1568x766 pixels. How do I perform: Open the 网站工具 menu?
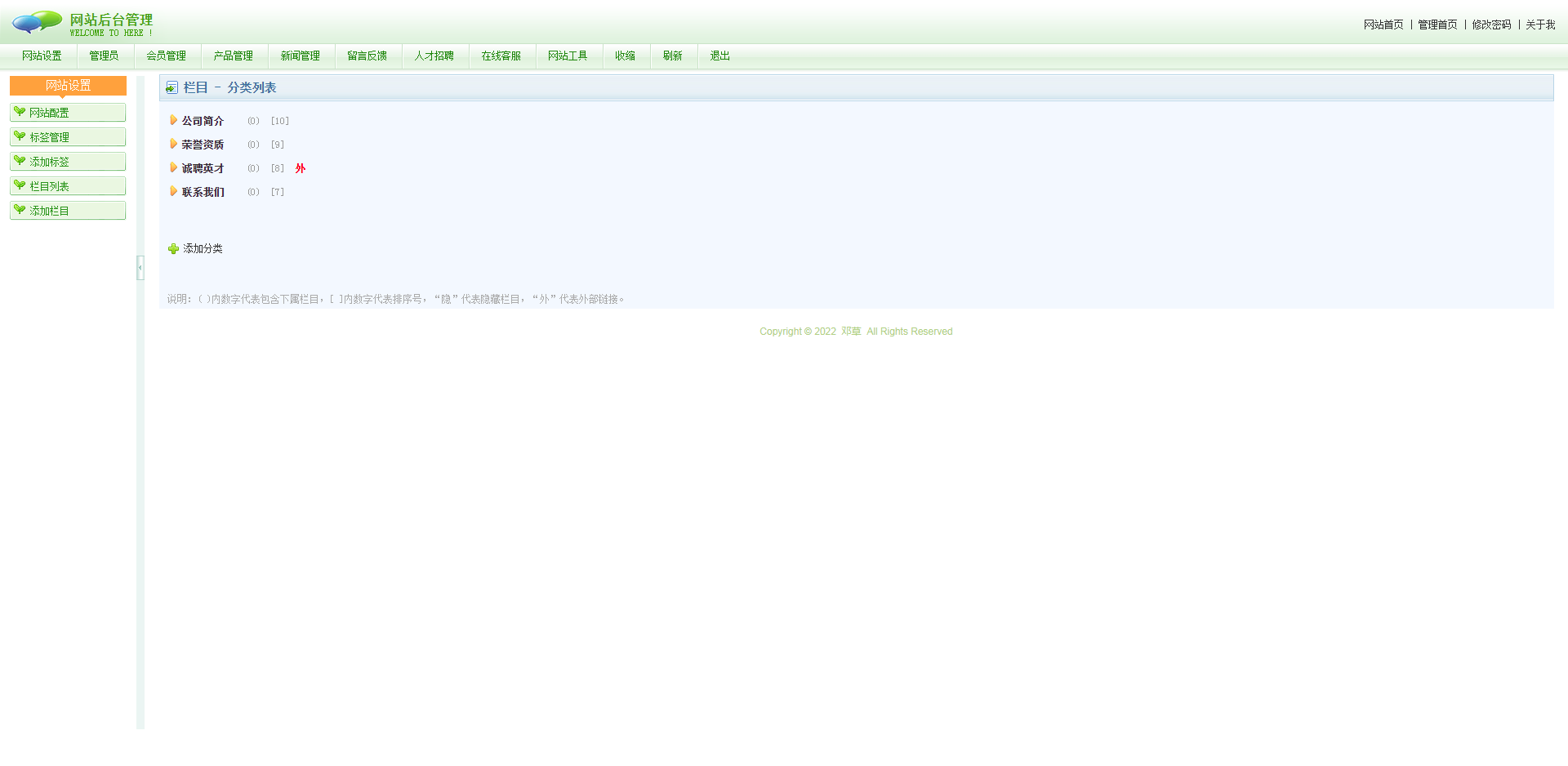(x=568, y=56)
